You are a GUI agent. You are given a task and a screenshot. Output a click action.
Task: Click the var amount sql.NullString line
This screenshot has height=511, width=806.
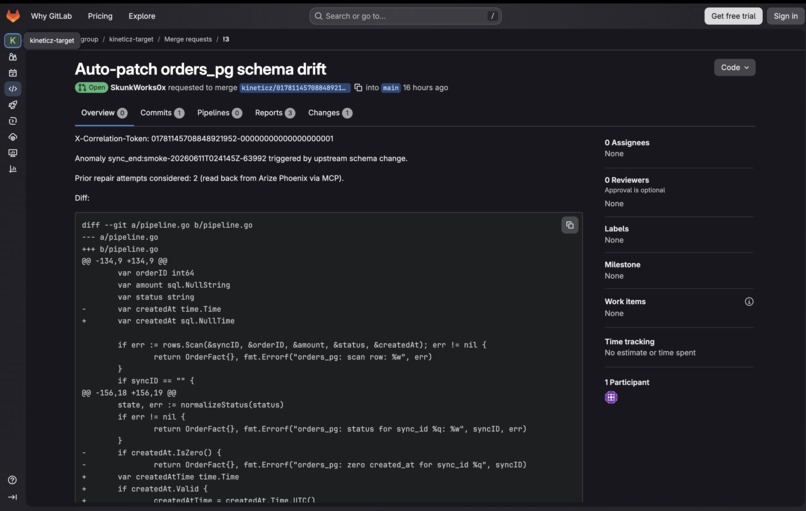174,285
